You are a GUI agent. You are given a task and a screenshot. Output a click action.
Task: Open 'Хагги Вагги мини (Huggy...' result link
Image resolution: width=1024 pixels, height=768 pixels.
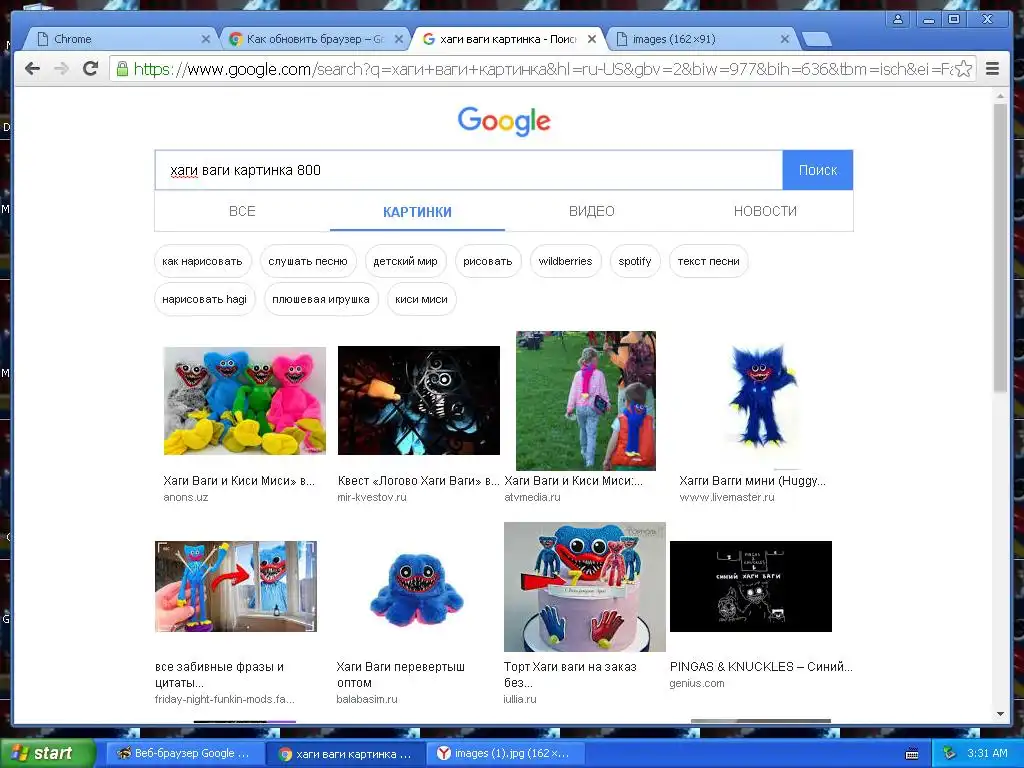[x=752, y=481]
